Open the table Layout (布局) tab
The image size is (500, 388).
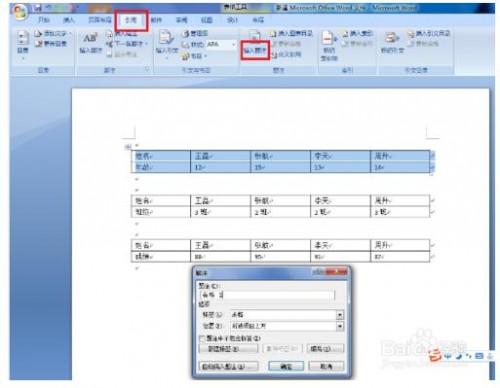tap(258, 20)
